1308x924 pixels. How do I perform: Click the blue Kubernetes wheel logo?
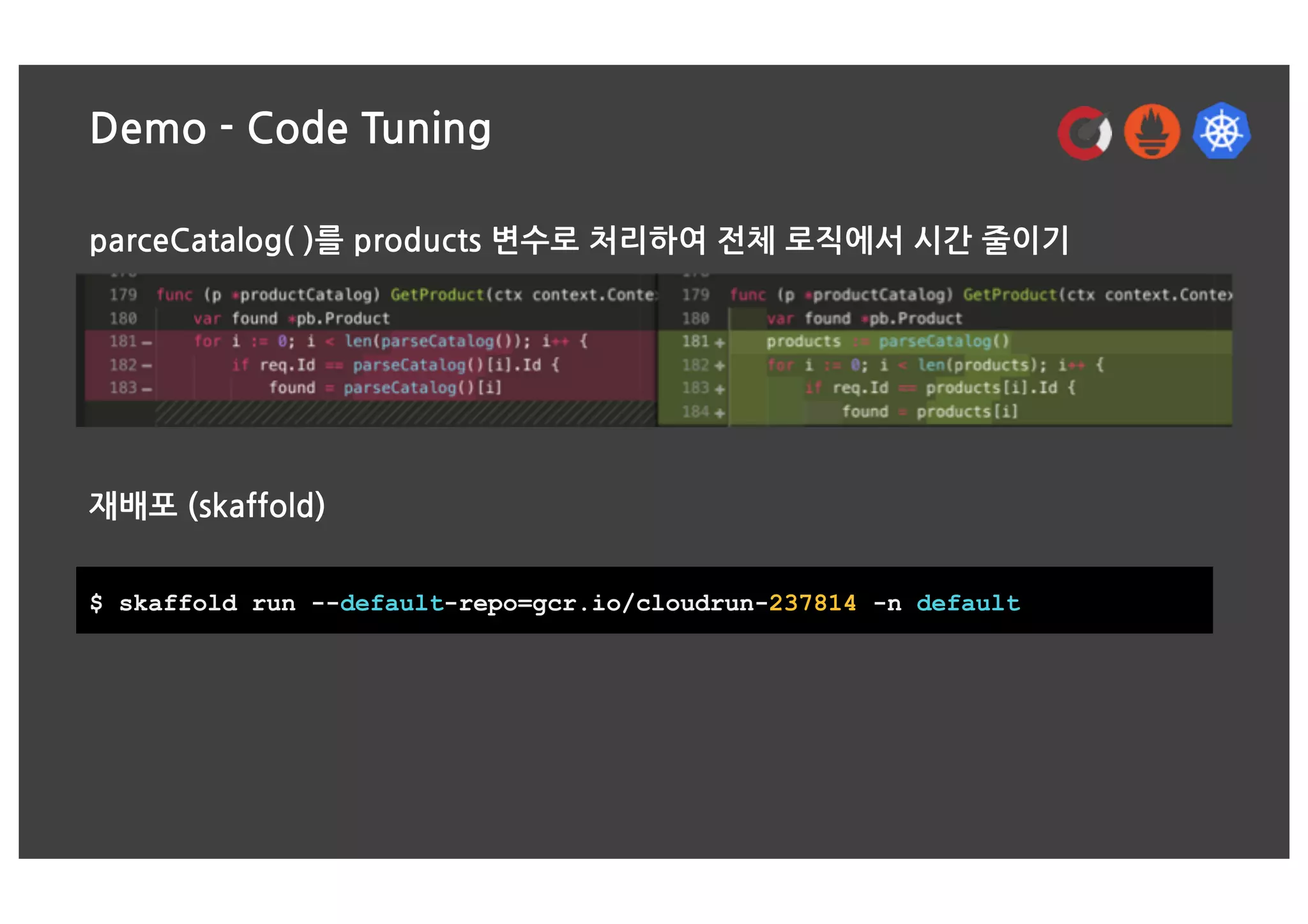1221,131
